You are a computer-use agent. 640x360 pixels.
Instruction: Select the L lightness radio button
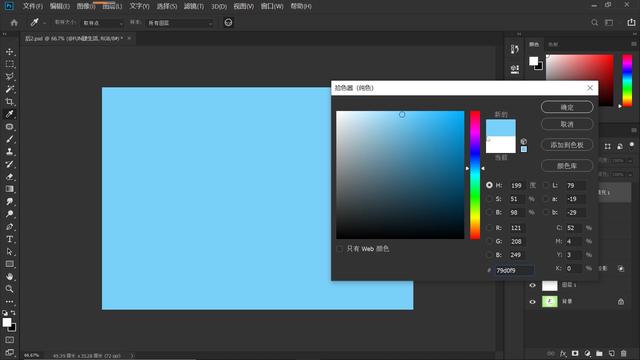pos(546,185)
